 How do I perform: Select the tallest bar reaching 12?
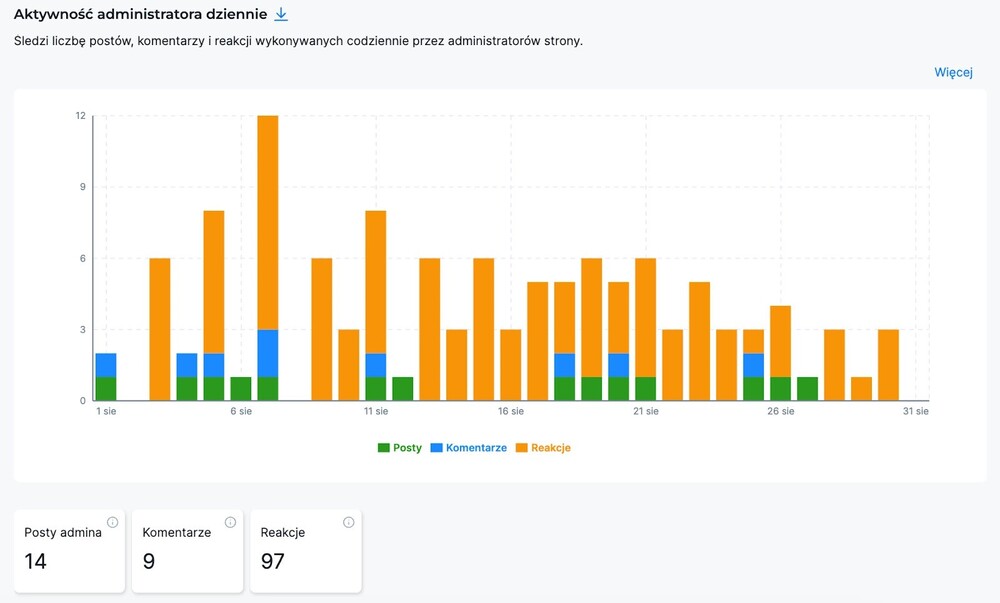pyautogui.click(x=268, y=220)
